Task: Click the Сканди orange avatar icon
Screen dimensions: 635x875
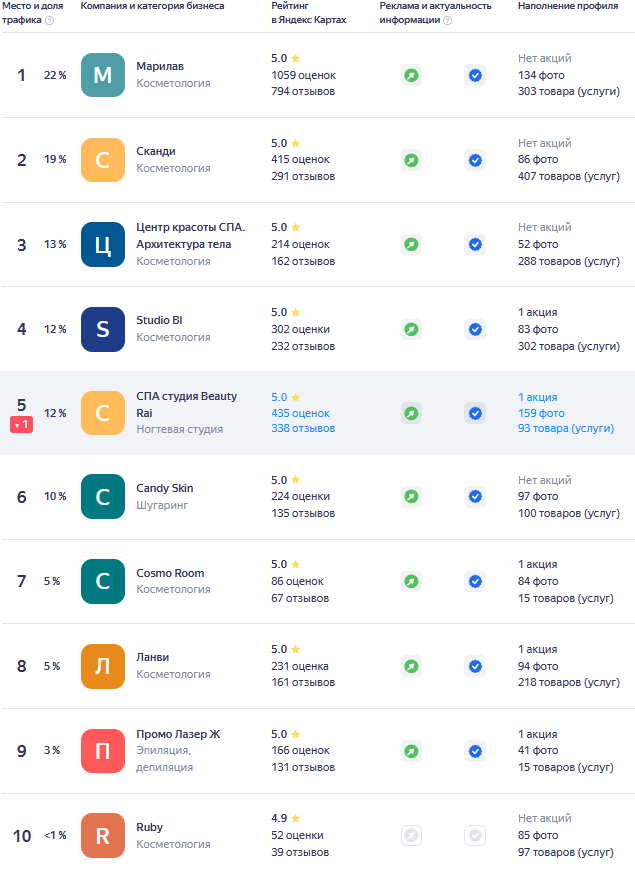Action: (103, 160)
